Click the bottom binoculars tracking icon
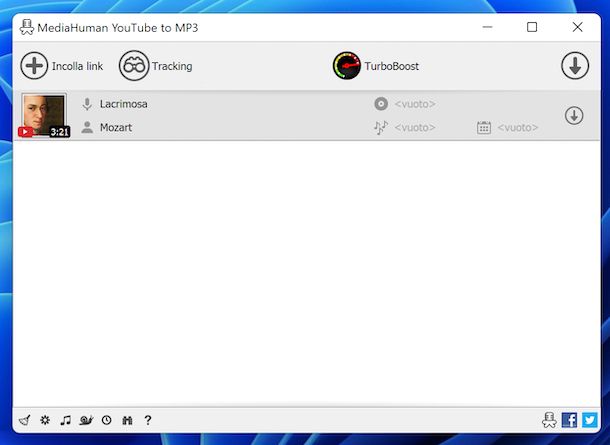610x445 pixels. [x=127, y=420]
